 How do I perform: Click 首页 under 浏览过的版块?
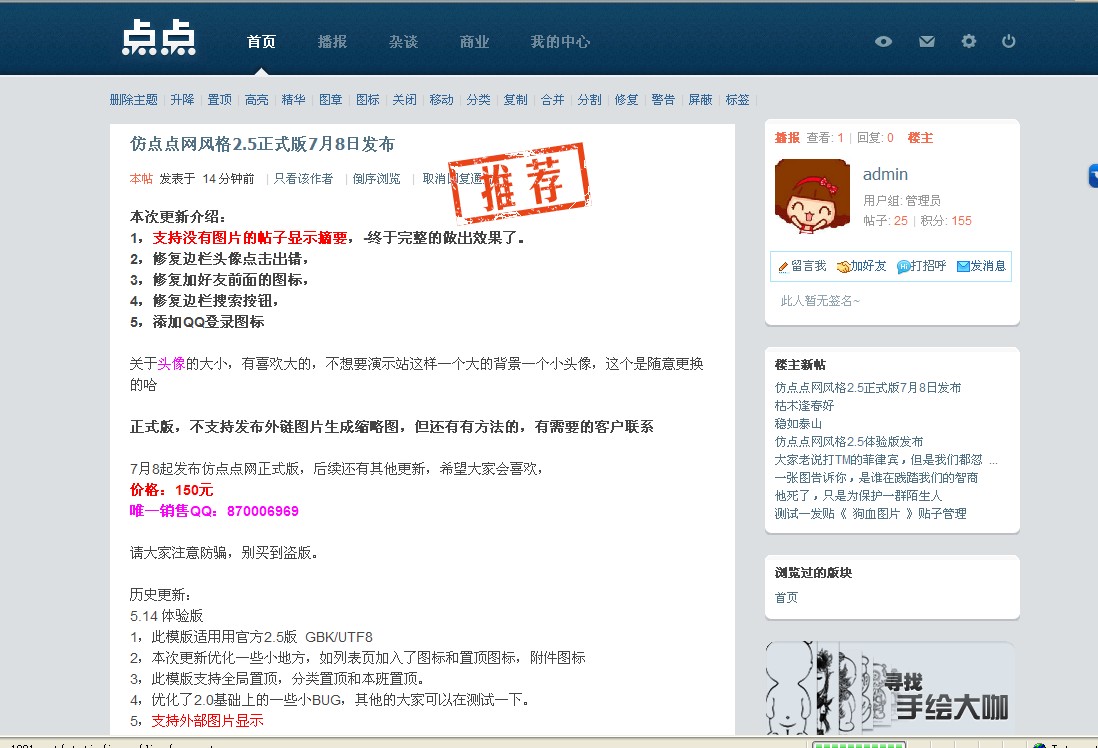(786, 597)
